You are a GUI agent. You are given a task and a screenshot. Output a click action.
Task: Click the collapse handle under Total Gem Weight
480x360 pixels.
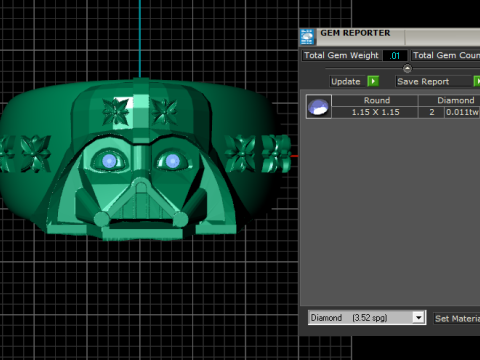pyautogui.click(x=407, y=68)
